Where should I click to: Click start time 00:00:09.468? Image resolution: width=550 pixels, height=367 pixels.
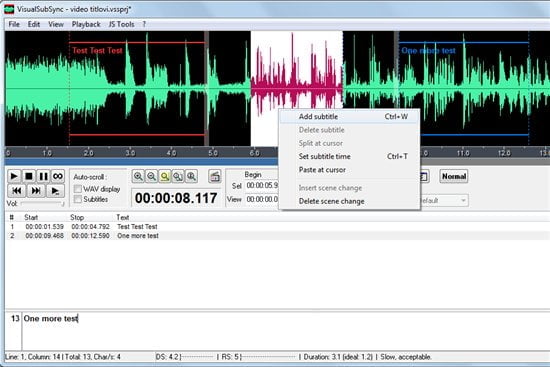point(45,236)
